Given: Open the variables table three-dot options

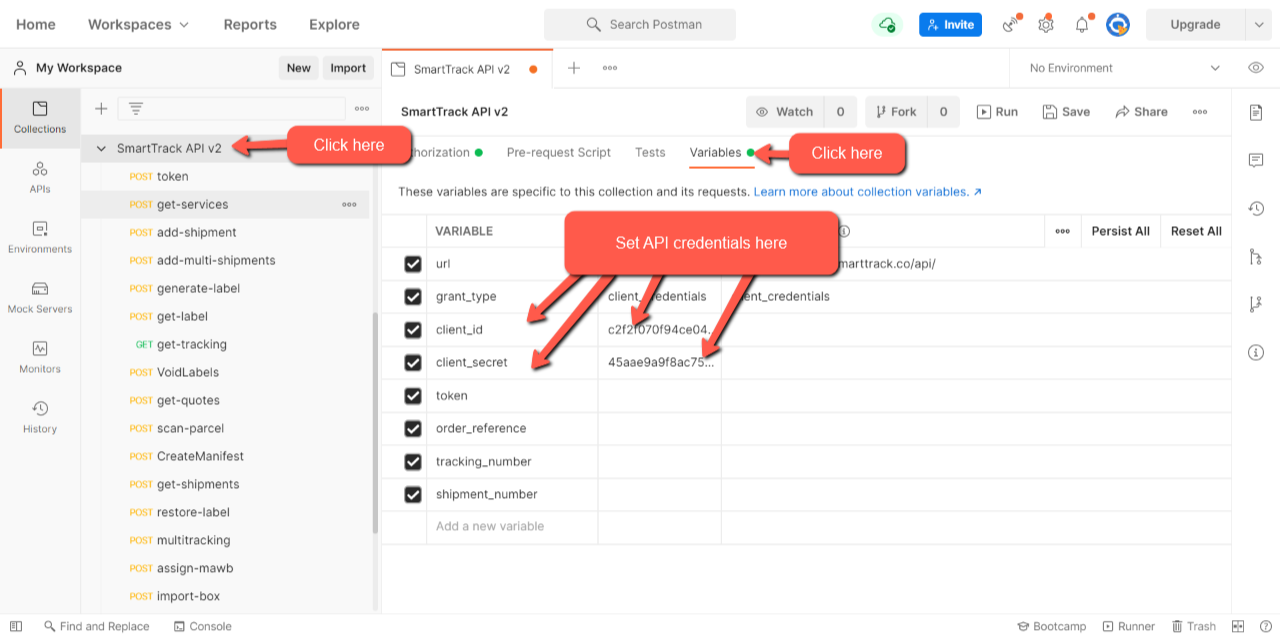Looking at the screenshot, I should tap(1062, 231).
